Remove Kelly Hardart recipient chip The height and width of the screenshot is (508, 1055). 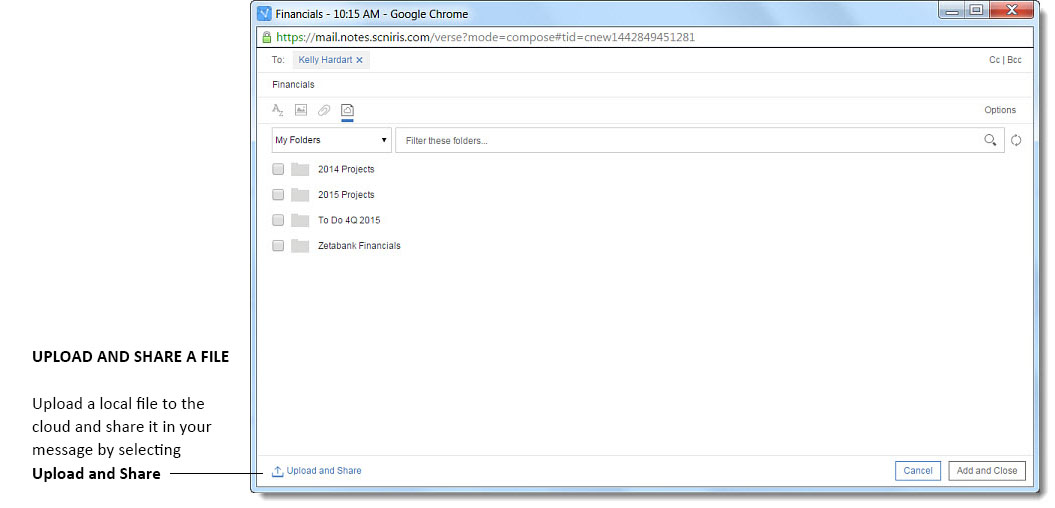[359, 60]
